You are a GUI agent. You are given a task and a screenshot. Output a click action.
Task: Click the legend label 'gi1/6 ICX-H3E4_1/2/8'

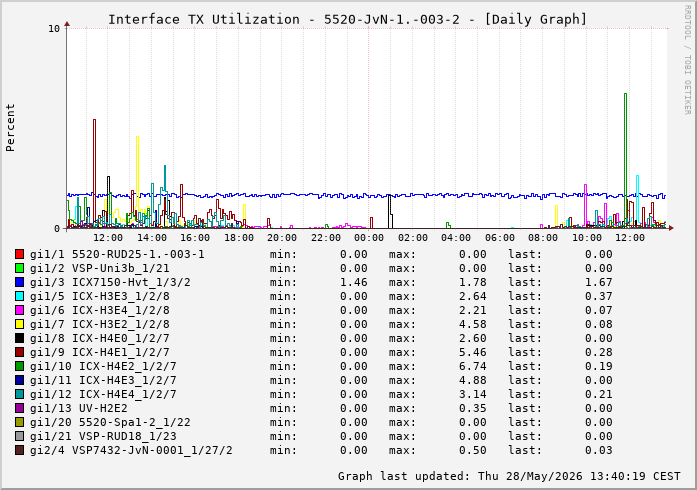100,310
